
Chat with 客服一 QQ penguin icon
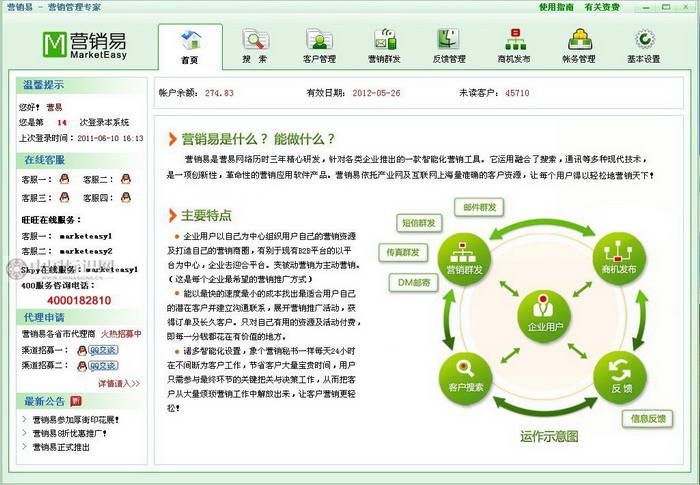pyautogui.click(x=64, y=179)
